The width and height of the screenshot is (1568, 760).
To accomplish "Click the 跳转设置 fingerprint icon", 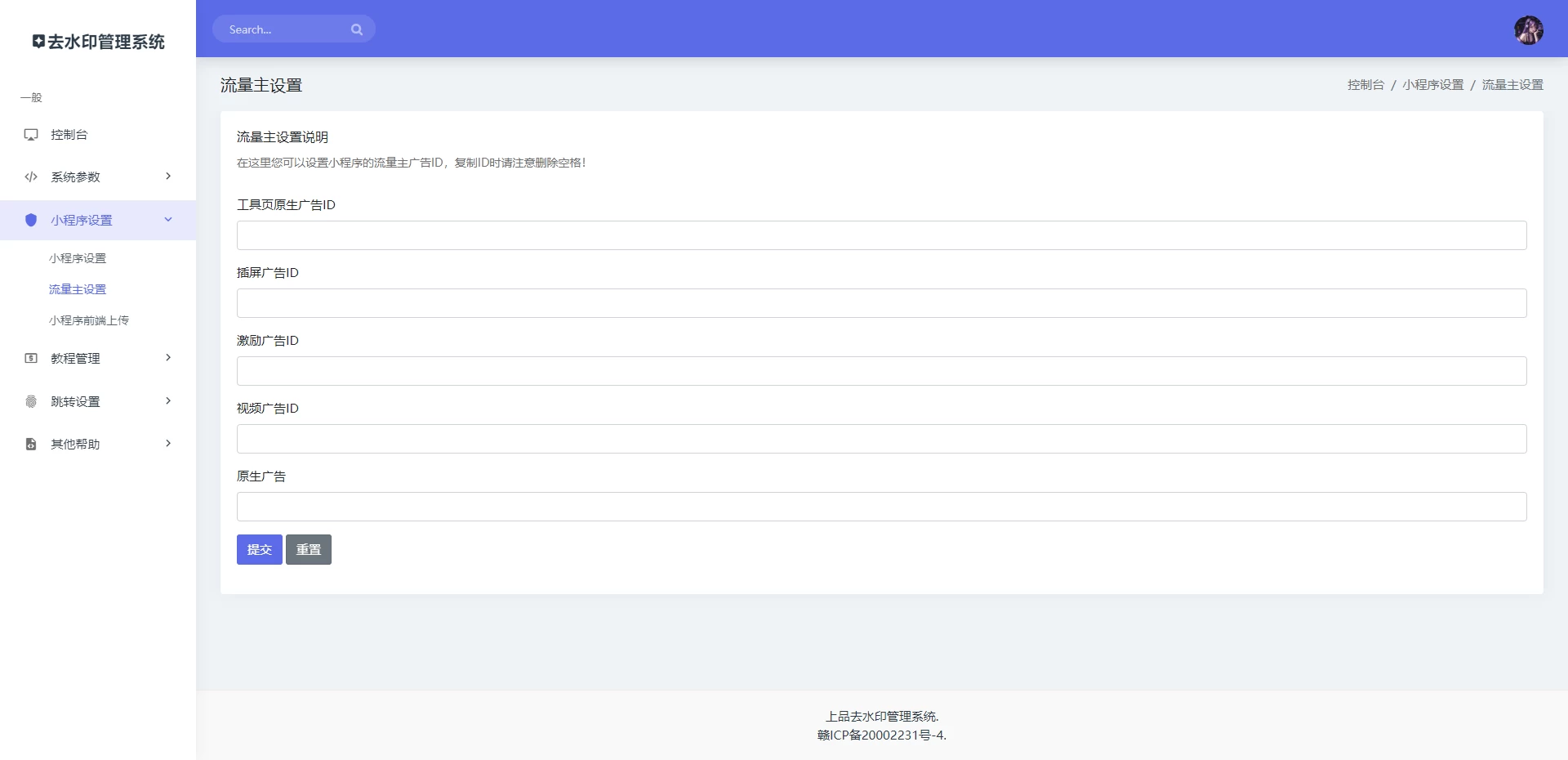I will tap(31, 401).
